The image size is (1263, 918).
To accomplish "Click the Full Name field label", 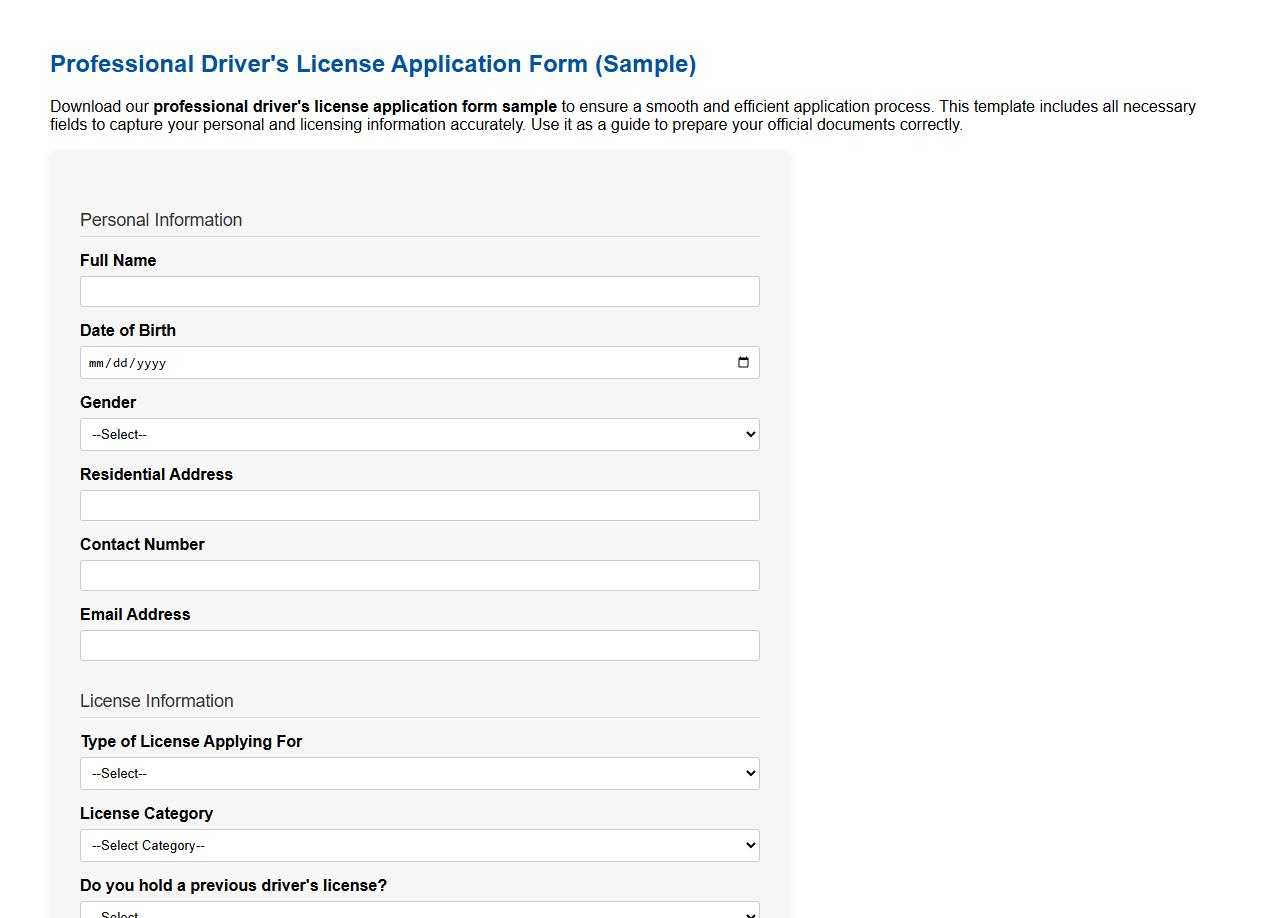I will 118,260.
